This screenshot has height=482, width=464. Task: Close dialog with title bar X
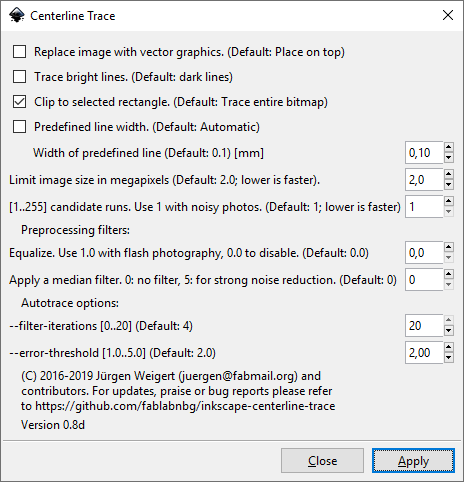click(x=448, y=15)
